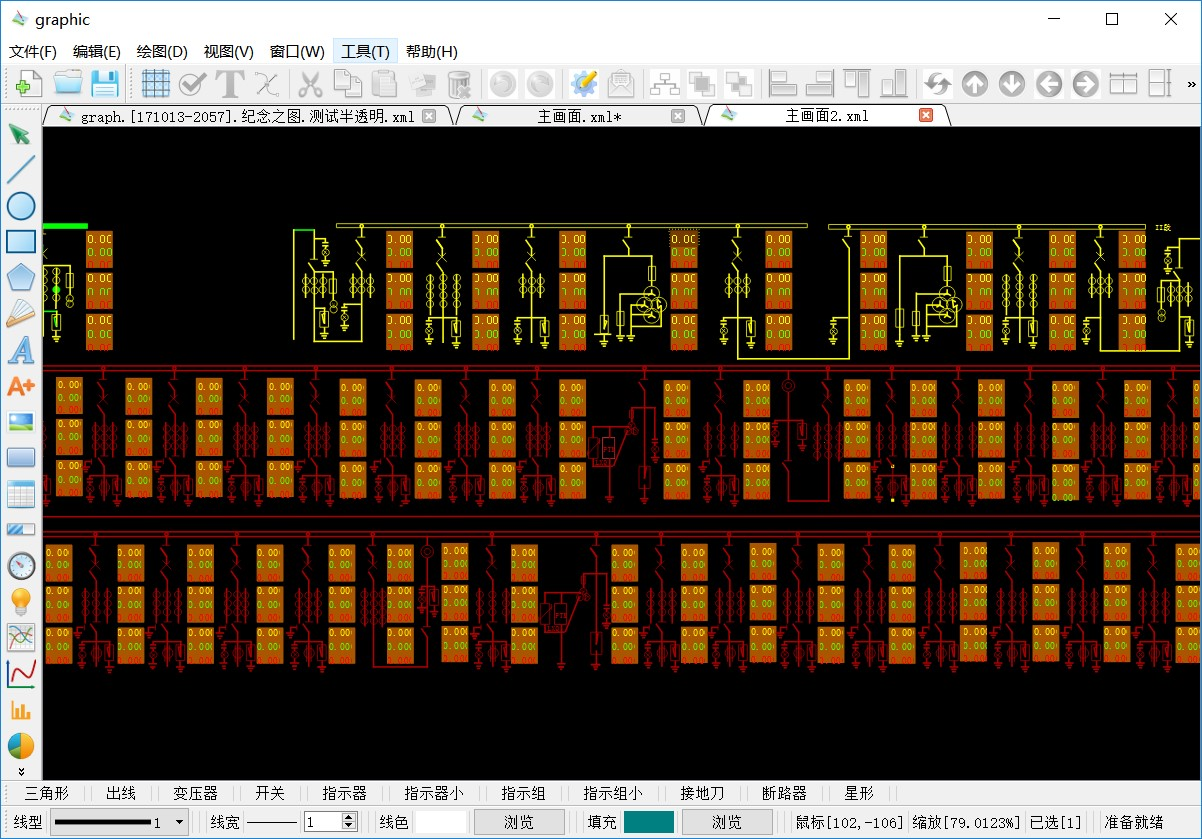
Task: Click the save floppy disk icon
Action: click(105, 83)
